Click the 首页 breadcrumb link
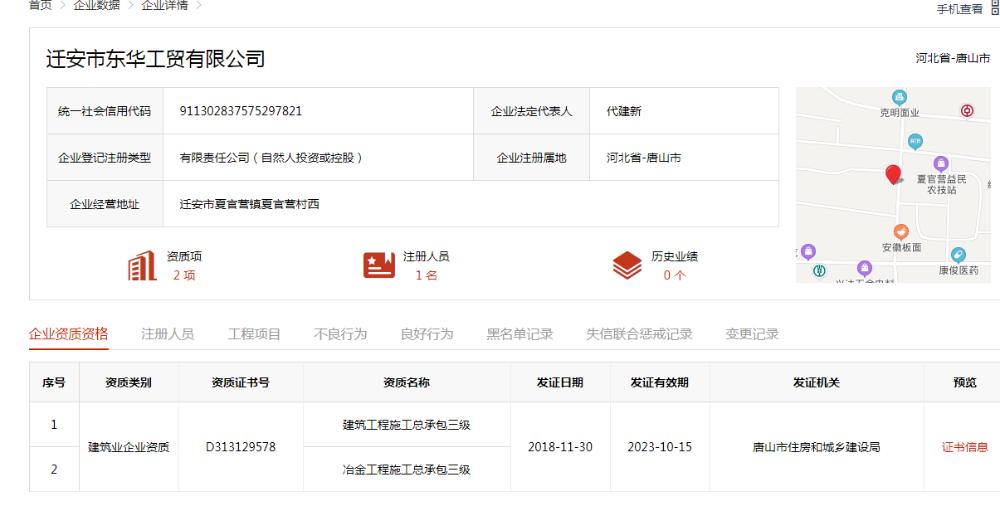The width and height of the screenshot is (1000, 511). [42, 6]
